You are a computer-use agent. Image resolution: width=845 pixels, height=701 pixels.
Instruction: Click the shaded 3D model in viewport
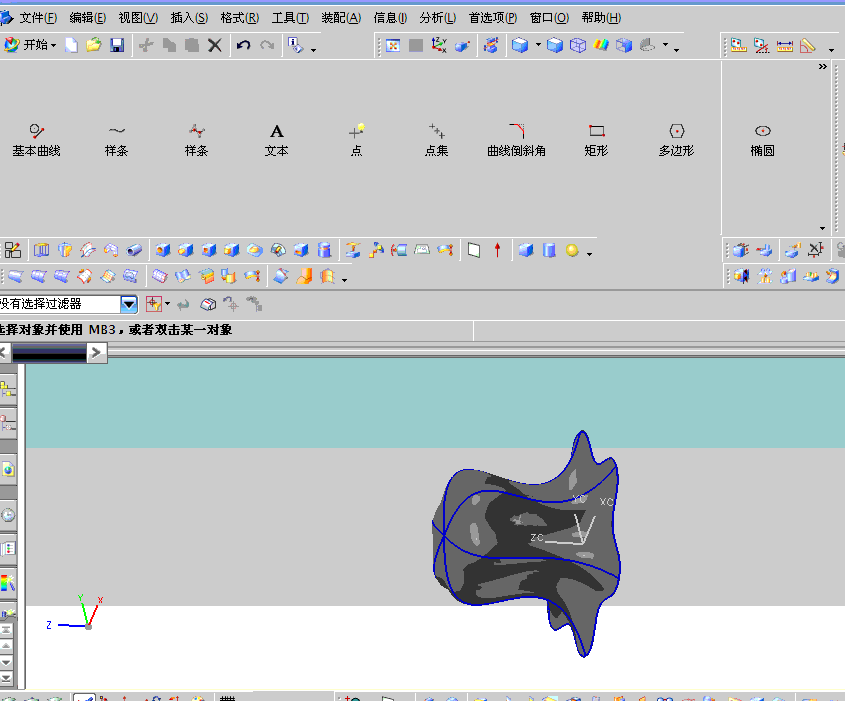(x=527, y=543)
